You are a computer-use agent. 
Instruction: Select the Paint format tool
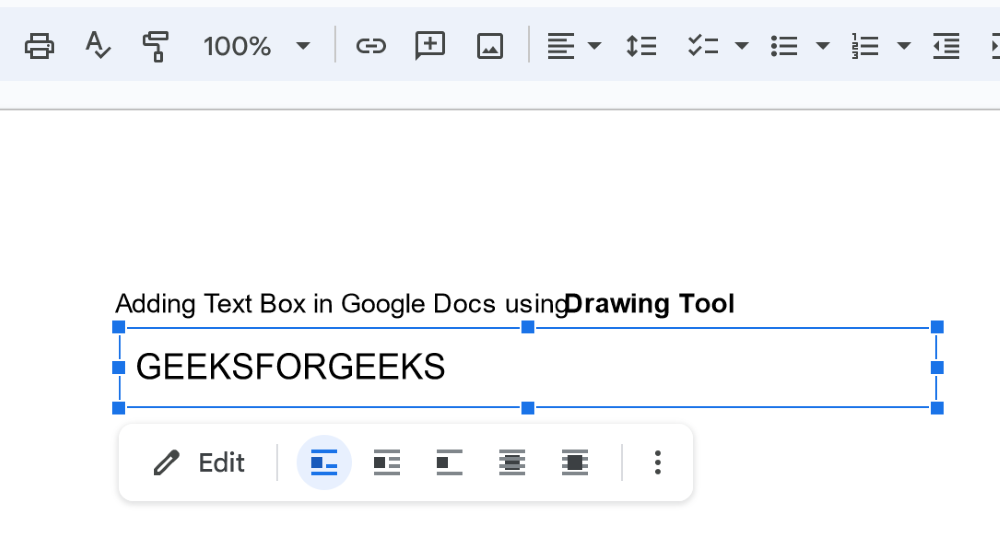[x=156, y=47]
